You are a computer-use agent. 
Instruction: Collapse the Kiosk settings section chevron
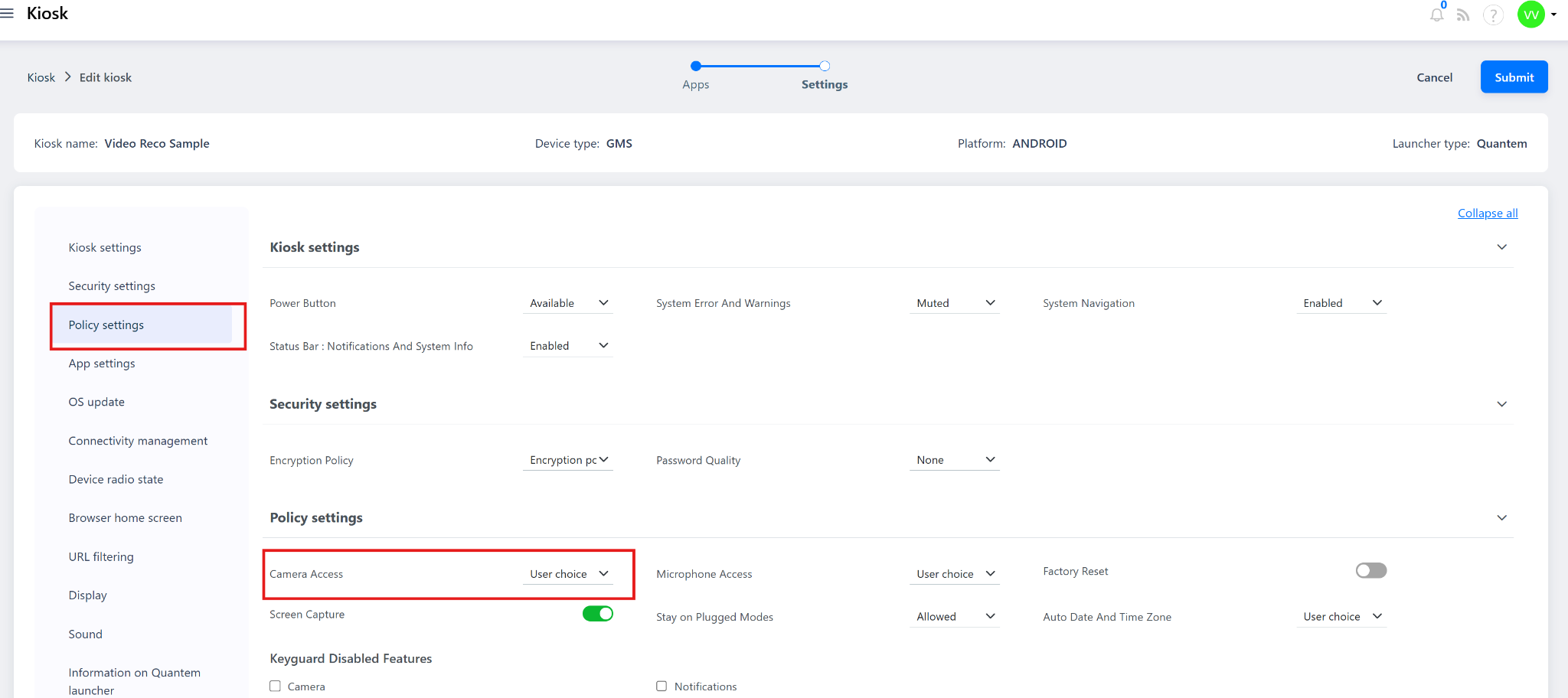click(x=1501, y=247)
